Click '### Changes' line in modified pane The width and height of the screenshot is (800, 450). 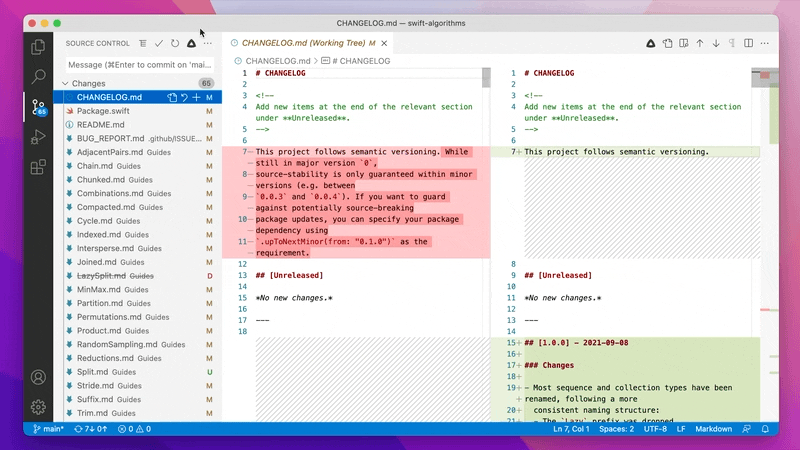549,365
